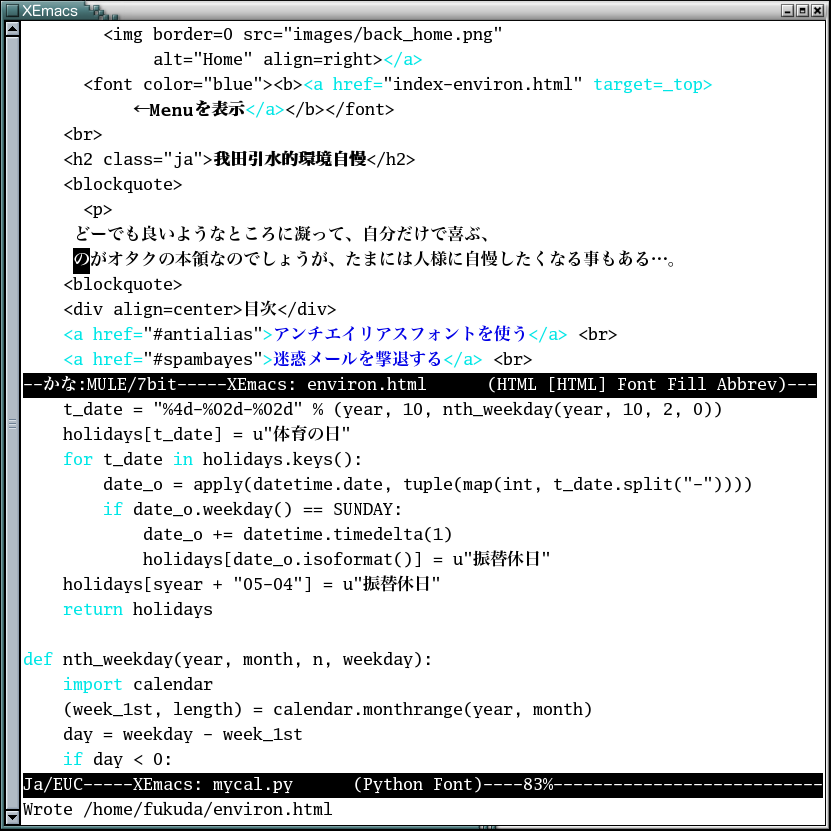Click the mycal.py mode line
Viewport: 831px width, 831px height.
click(x=422, y=785)
